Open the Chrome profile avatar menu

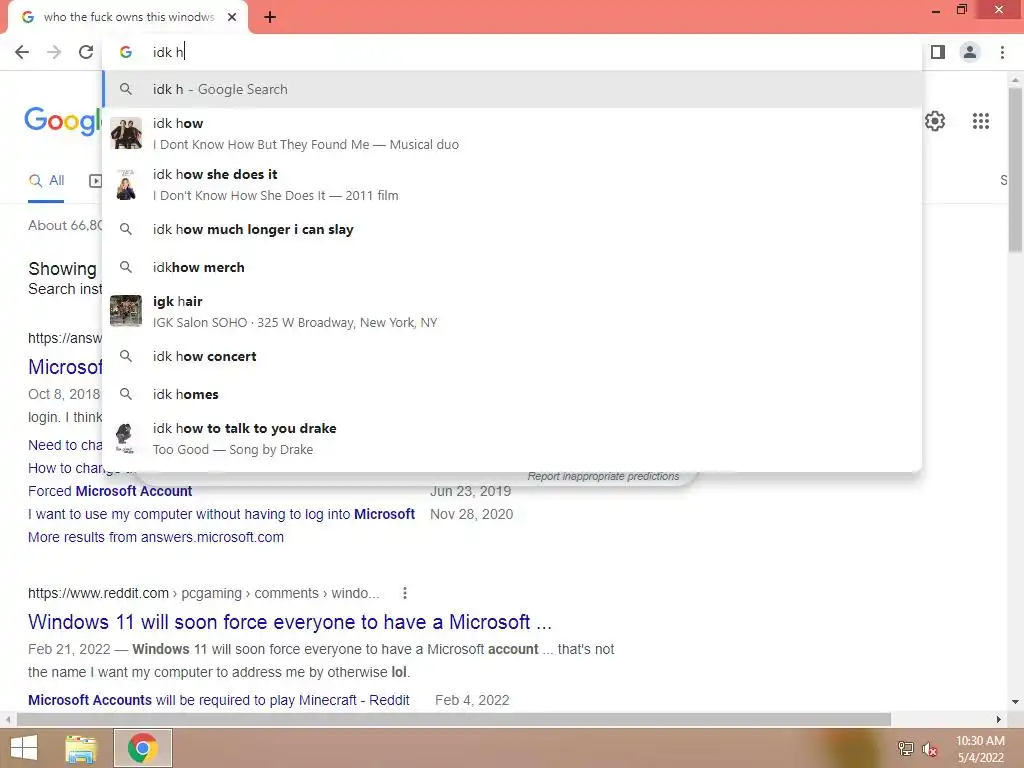click(x=970, y=52)
